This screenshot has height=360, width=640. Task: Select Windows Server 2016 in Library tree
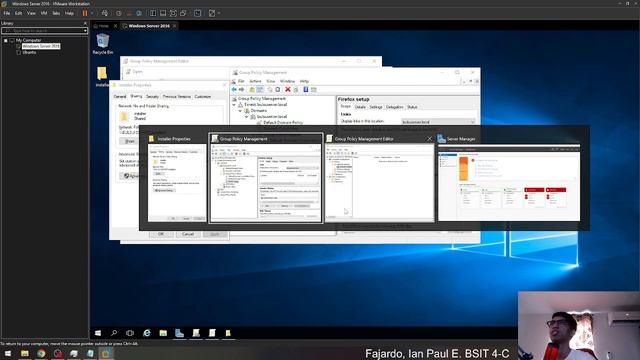[41, 46]
